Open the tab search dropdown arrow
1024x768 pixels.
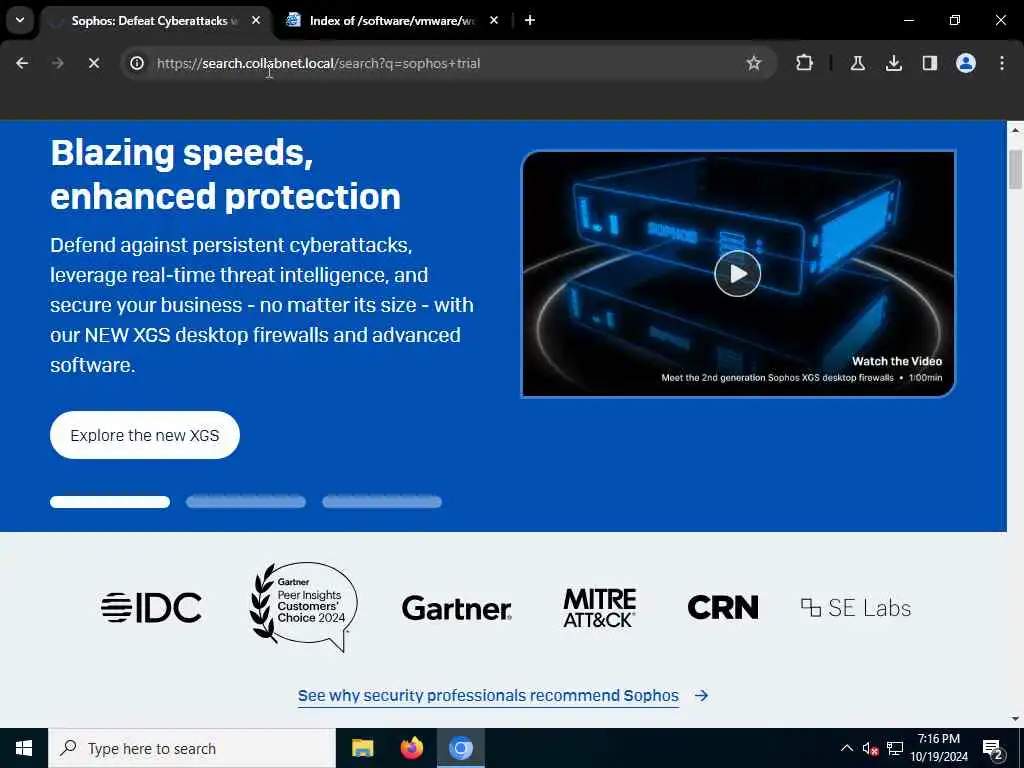tap(20, 20)
